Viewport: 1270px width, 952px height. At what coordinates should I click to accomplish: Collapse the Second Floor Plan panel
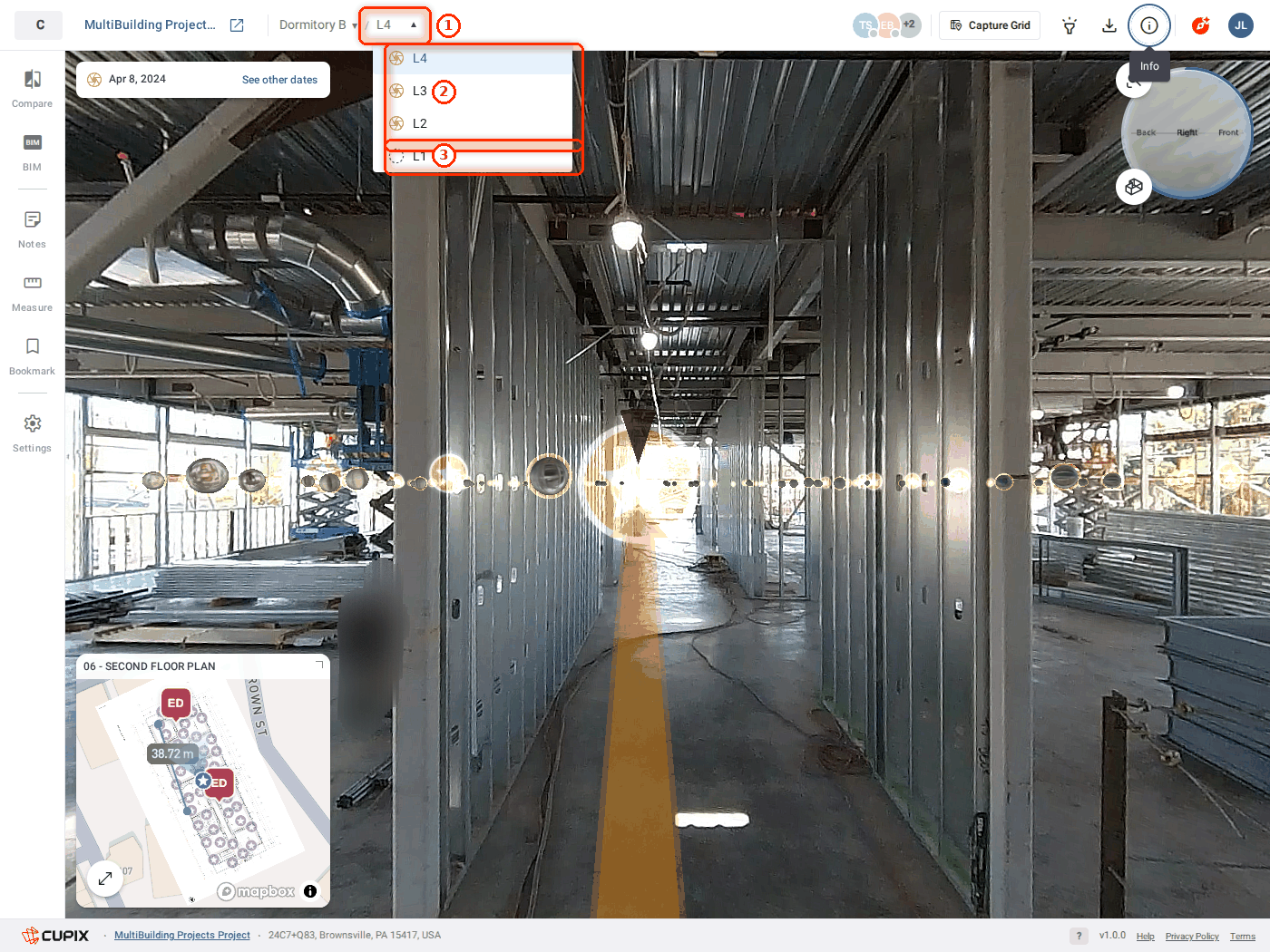(x=318, y=666)
